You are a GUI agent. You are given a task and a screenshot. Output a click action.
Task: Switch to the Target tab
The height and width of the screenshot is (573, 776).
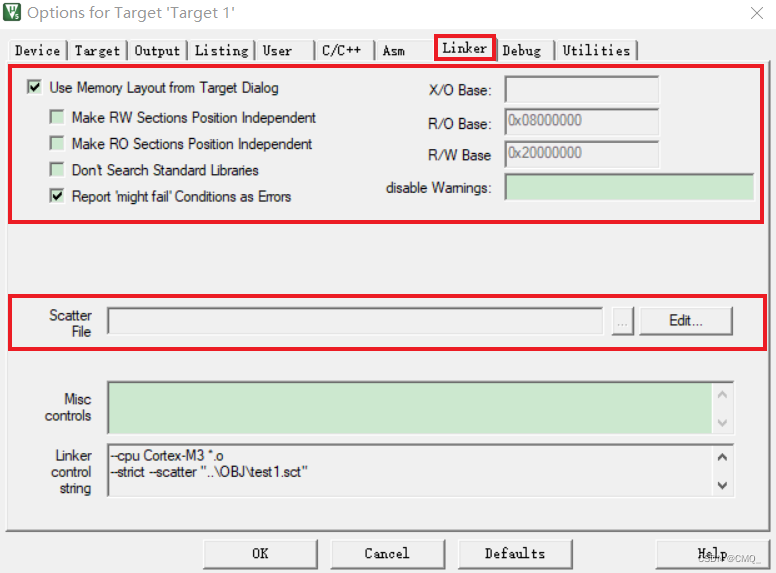pyautogui.click(x=97, y=50)
